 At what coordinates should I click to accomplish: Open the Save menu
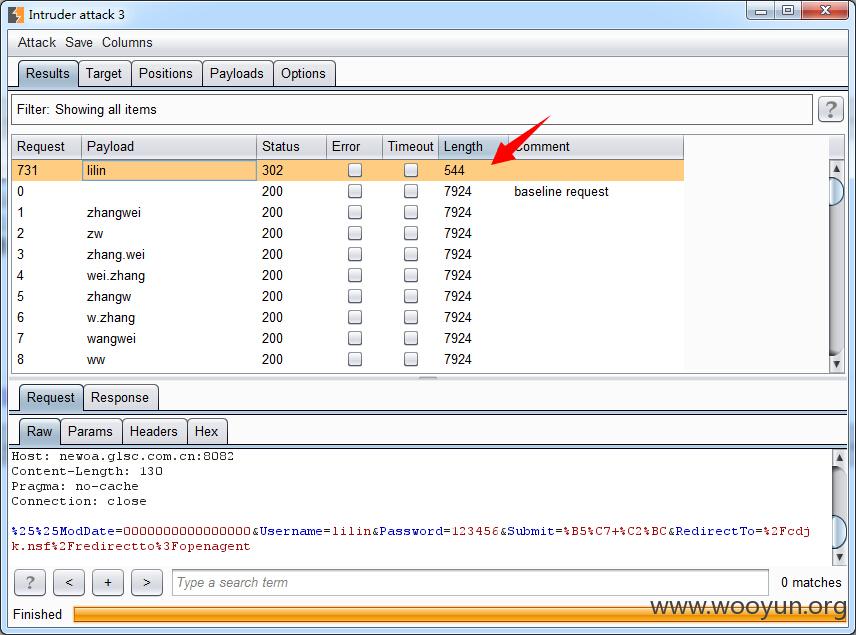coord(79,43)
